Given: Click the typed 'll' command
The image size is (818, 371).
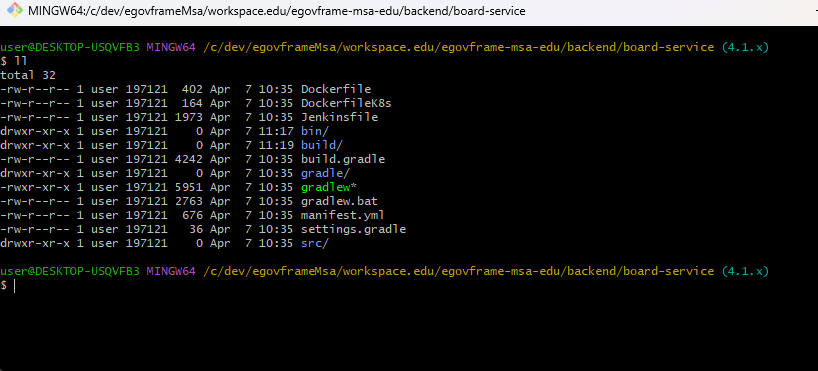Looking at the screenshot, I should point(20,61).
